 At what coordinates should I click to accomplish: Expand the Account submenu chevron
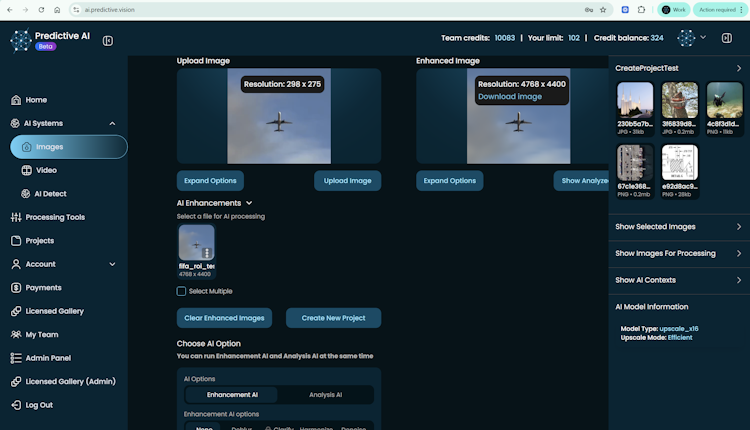112,264
